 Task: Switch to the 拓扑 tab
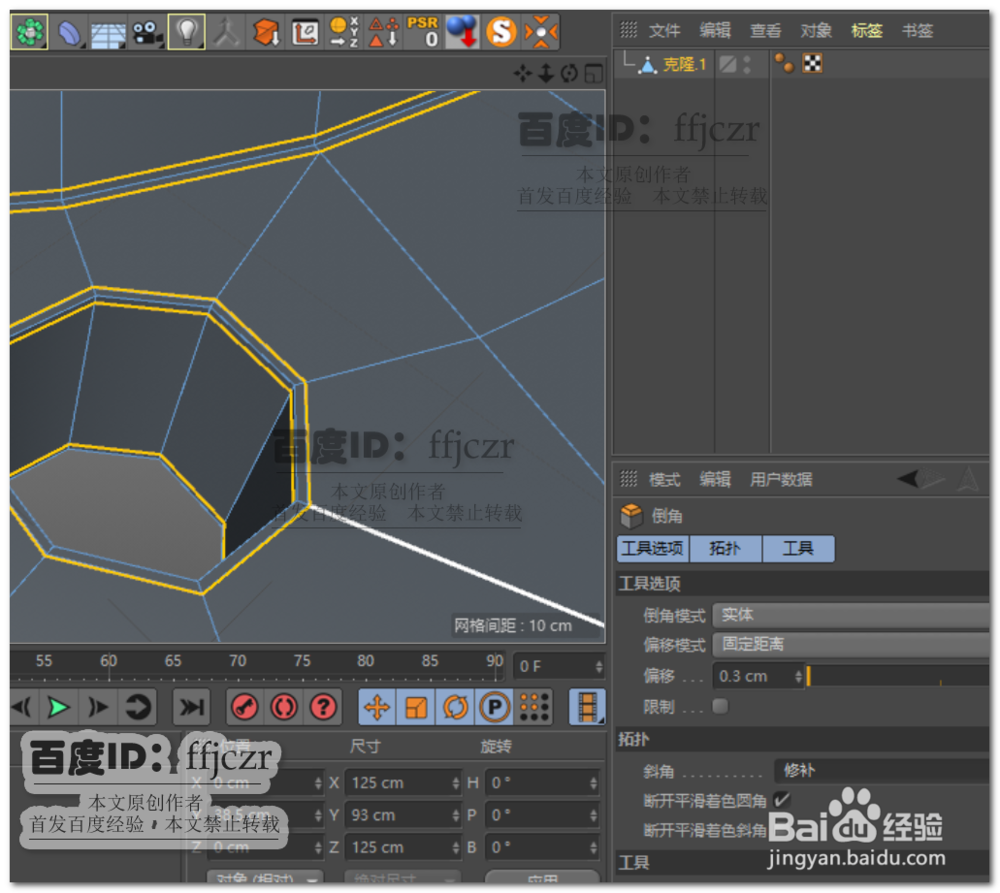coord(726,549)
